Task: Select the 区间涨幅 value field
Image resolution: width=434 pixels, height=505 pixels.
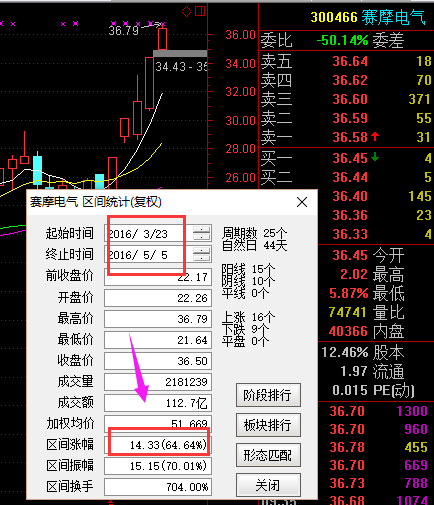Action: [158, 445]
